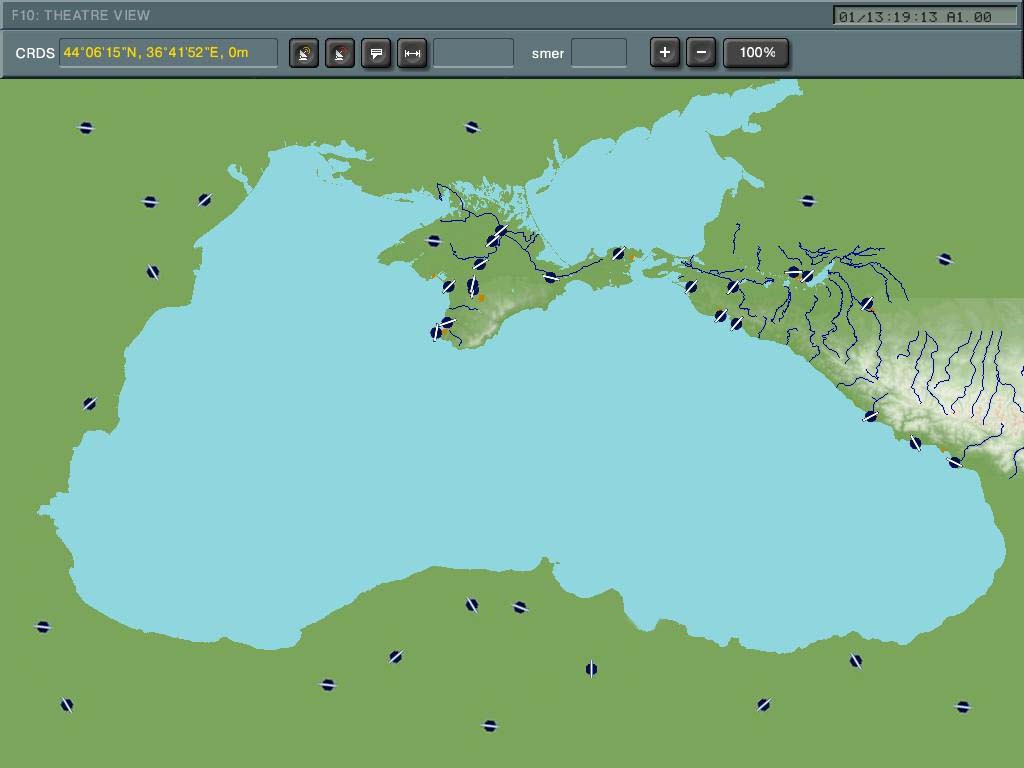
Task: Toggle the map labels speech-bubble icon
Action: [x=376, y=53]
